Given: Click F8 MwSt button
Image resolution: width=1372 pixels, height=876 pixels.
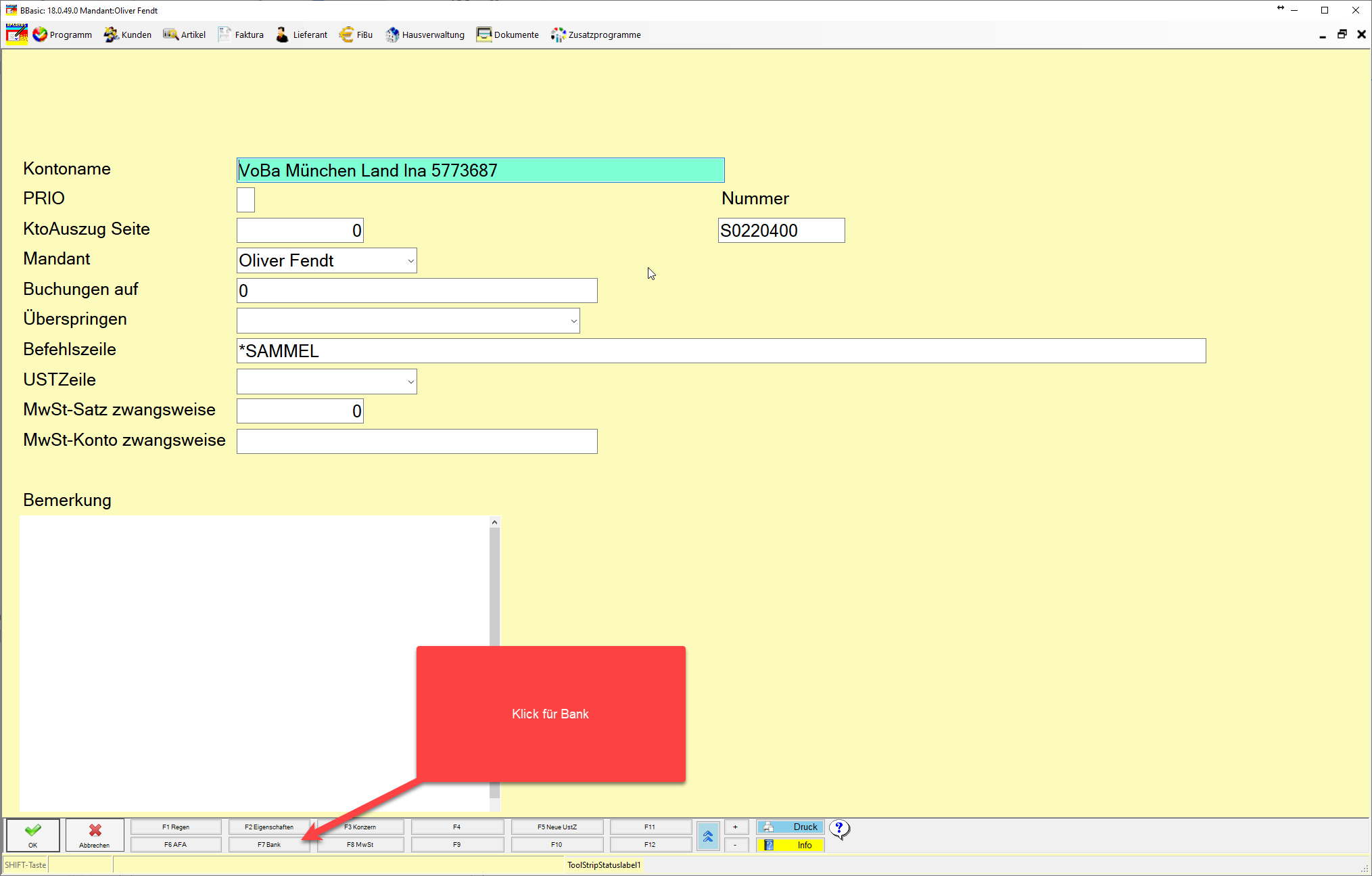Looking at the screenshot, I should (360, 844).
